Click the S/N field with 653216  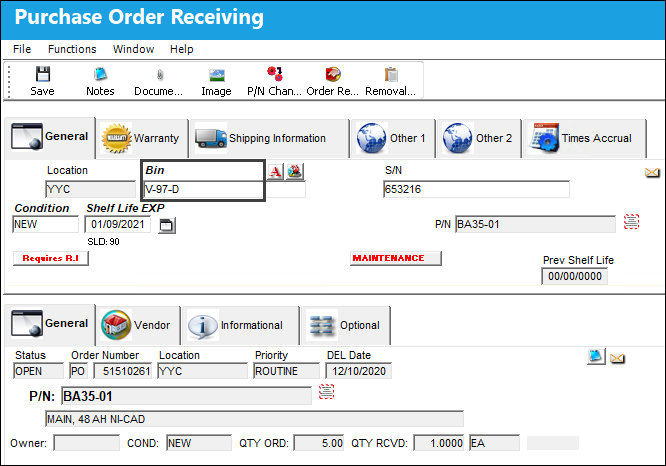click(x=476, y=189)
